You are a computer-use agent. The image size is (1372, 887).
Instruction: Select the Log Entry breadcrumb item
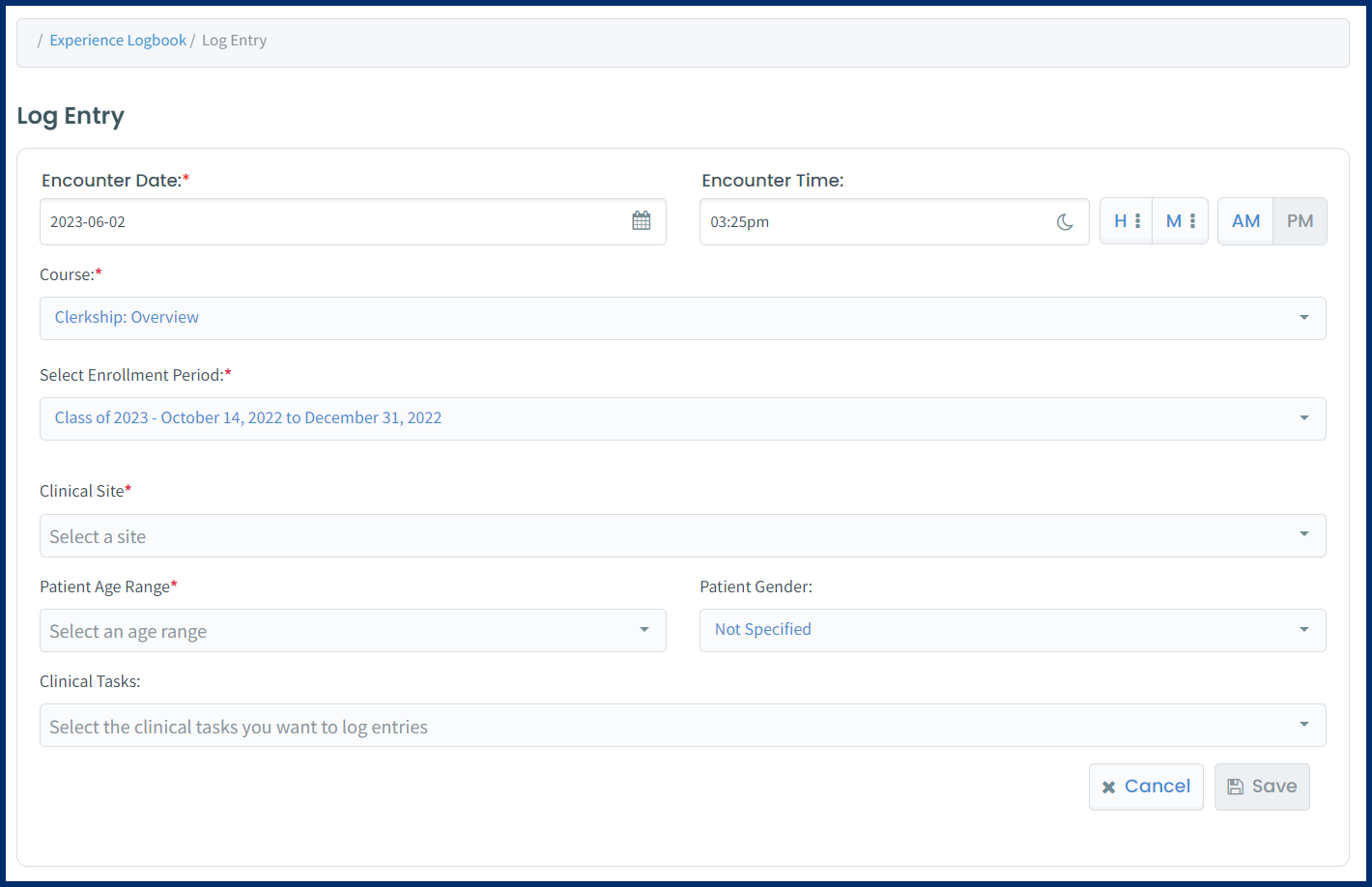tap(234, 40)
